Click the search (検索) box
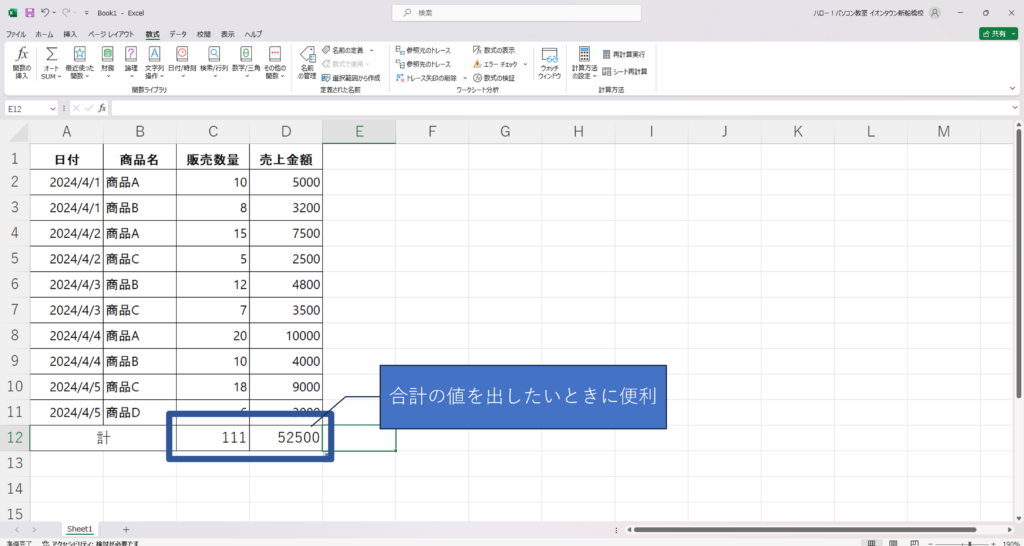 (x=517, y=12)
